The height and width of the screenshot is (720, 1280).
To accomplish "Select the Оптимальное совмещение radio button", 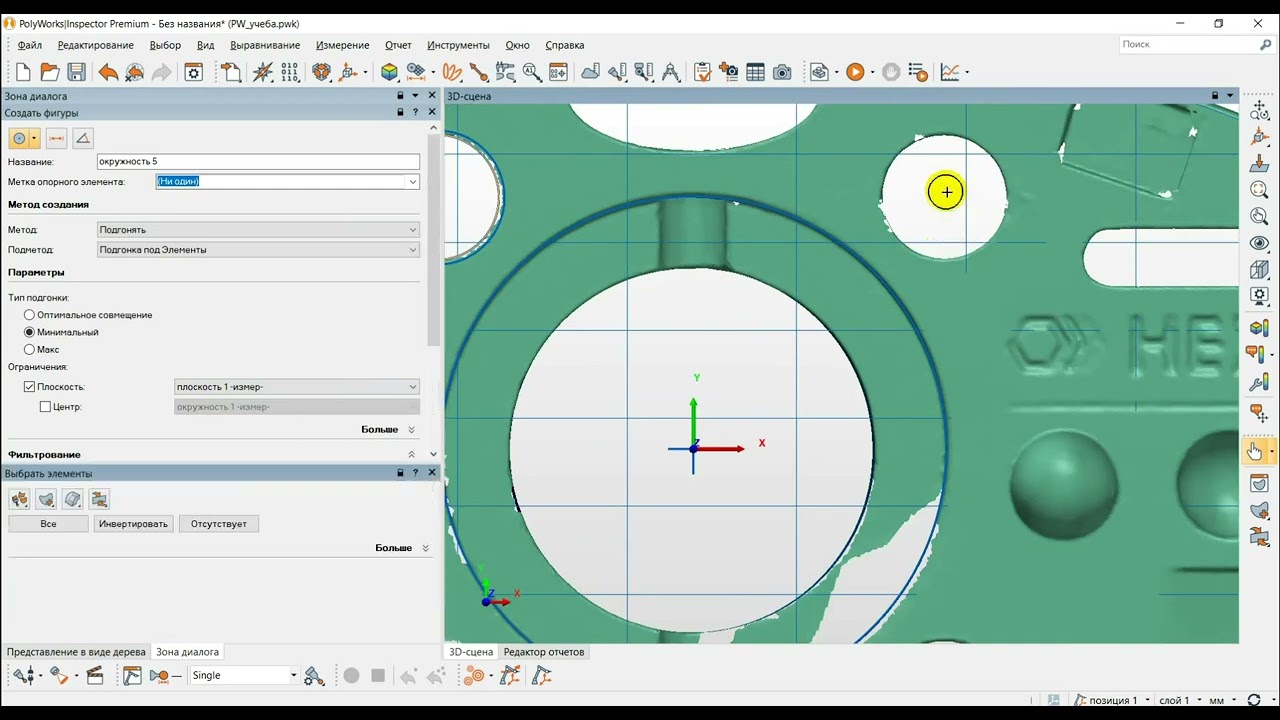I will pos(30,315).
